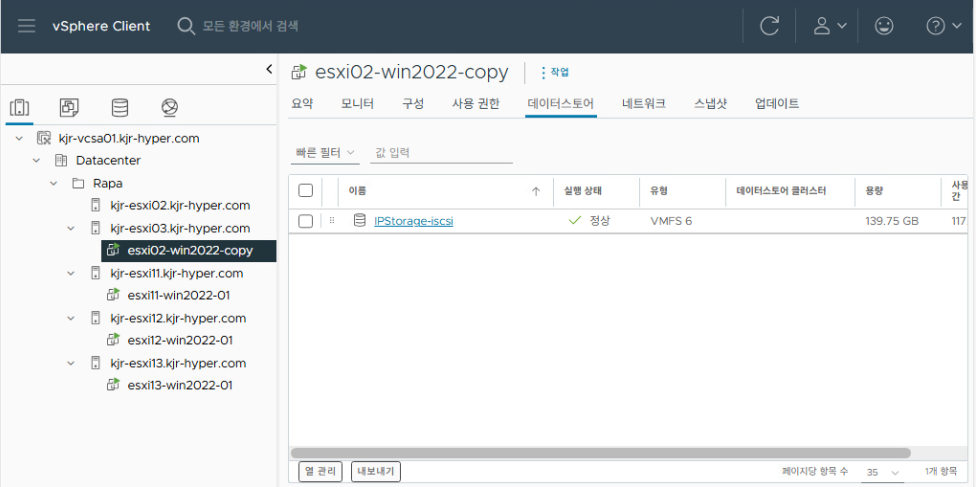
Task: Refresh the vSphere Client view
Action: click(769, 26)
